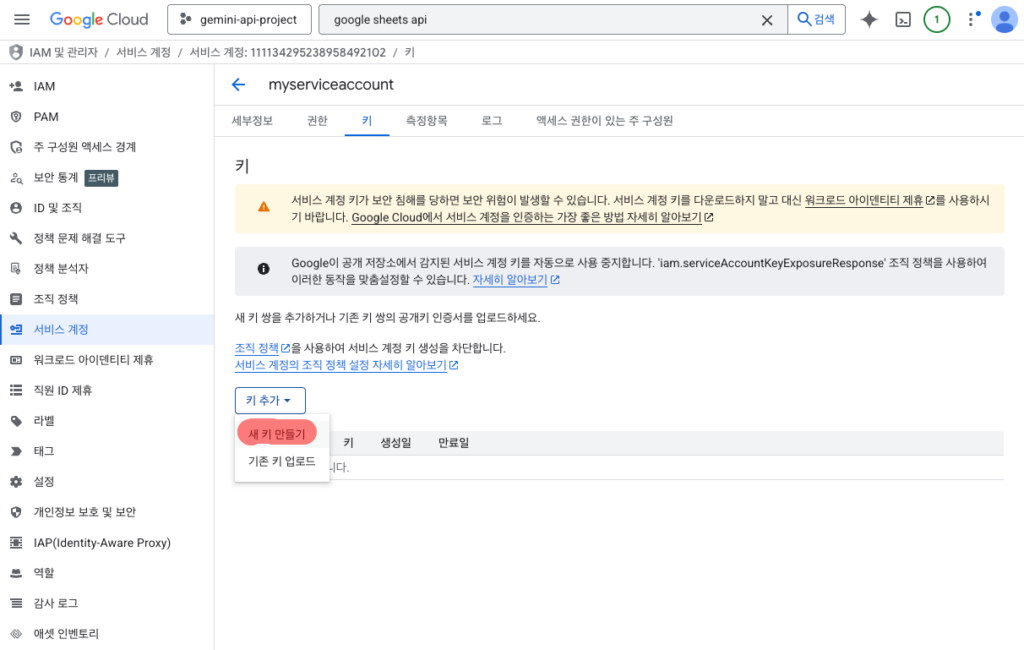Click the user account avatar
The width and height of the screenshot is (1024, 650).
[1003, 20]
